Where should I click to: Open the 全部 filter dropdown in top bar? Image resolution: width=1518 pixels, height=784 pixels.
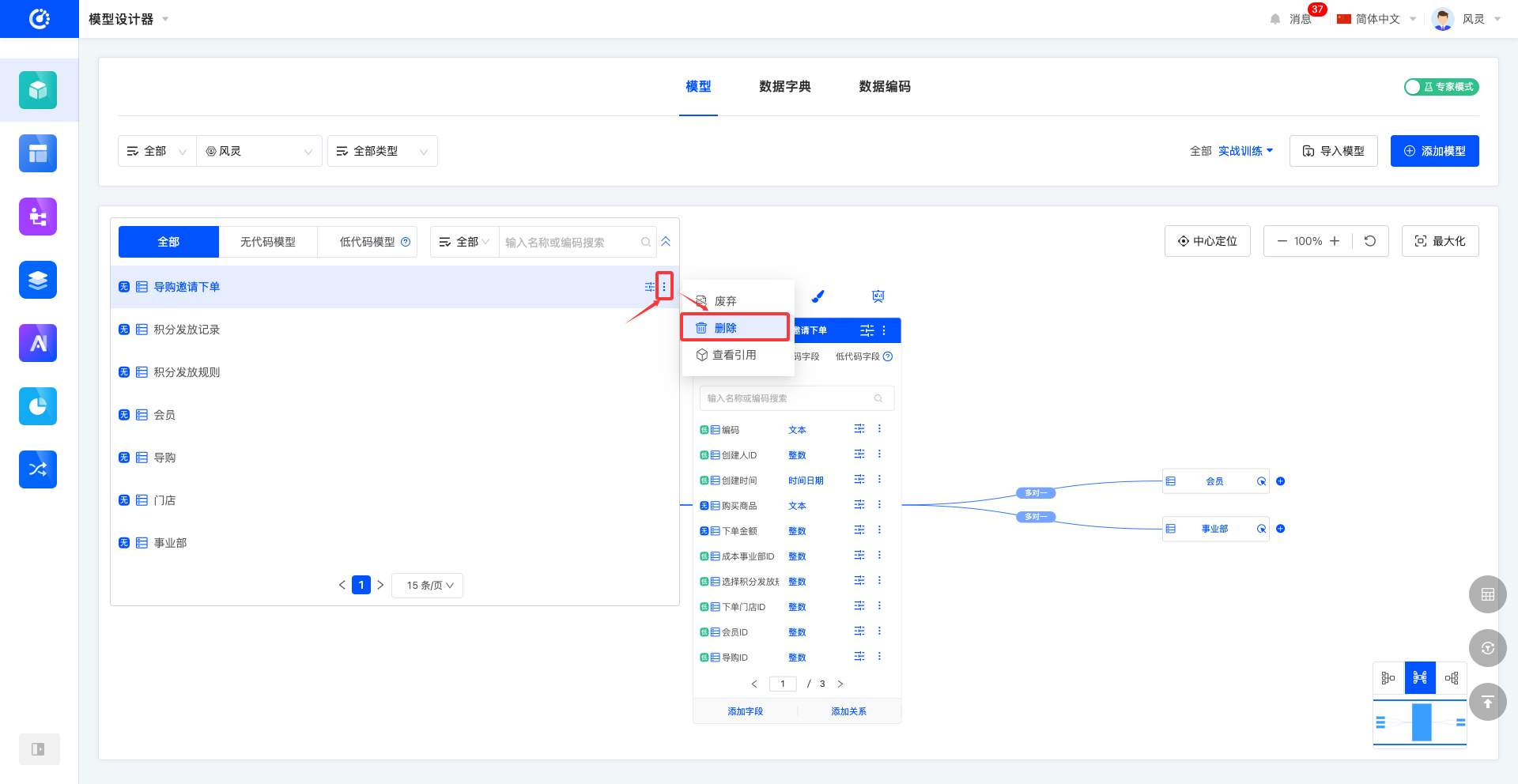coord(157,151)
